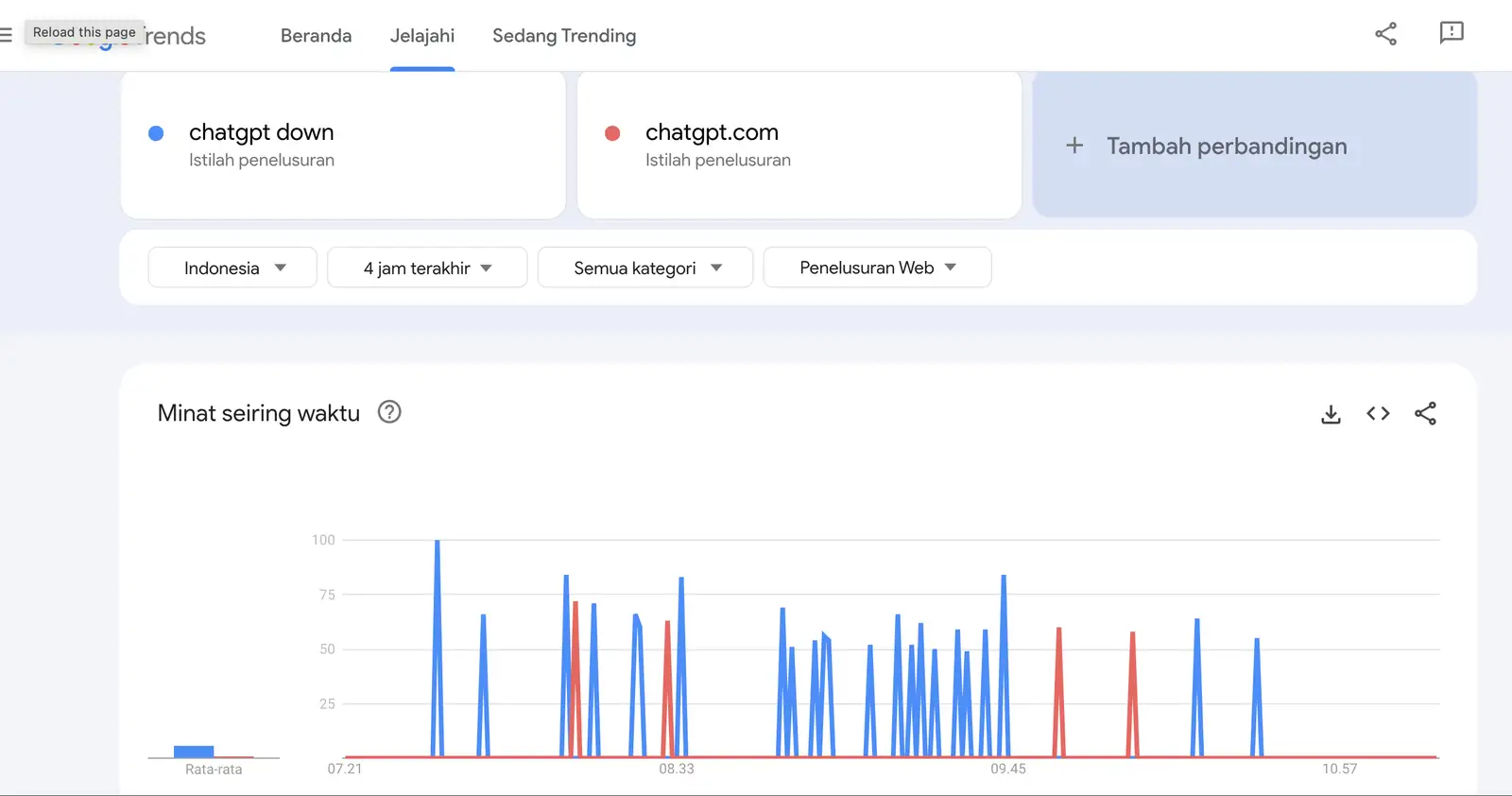Expand the Semua kategori dropdown

645,268
